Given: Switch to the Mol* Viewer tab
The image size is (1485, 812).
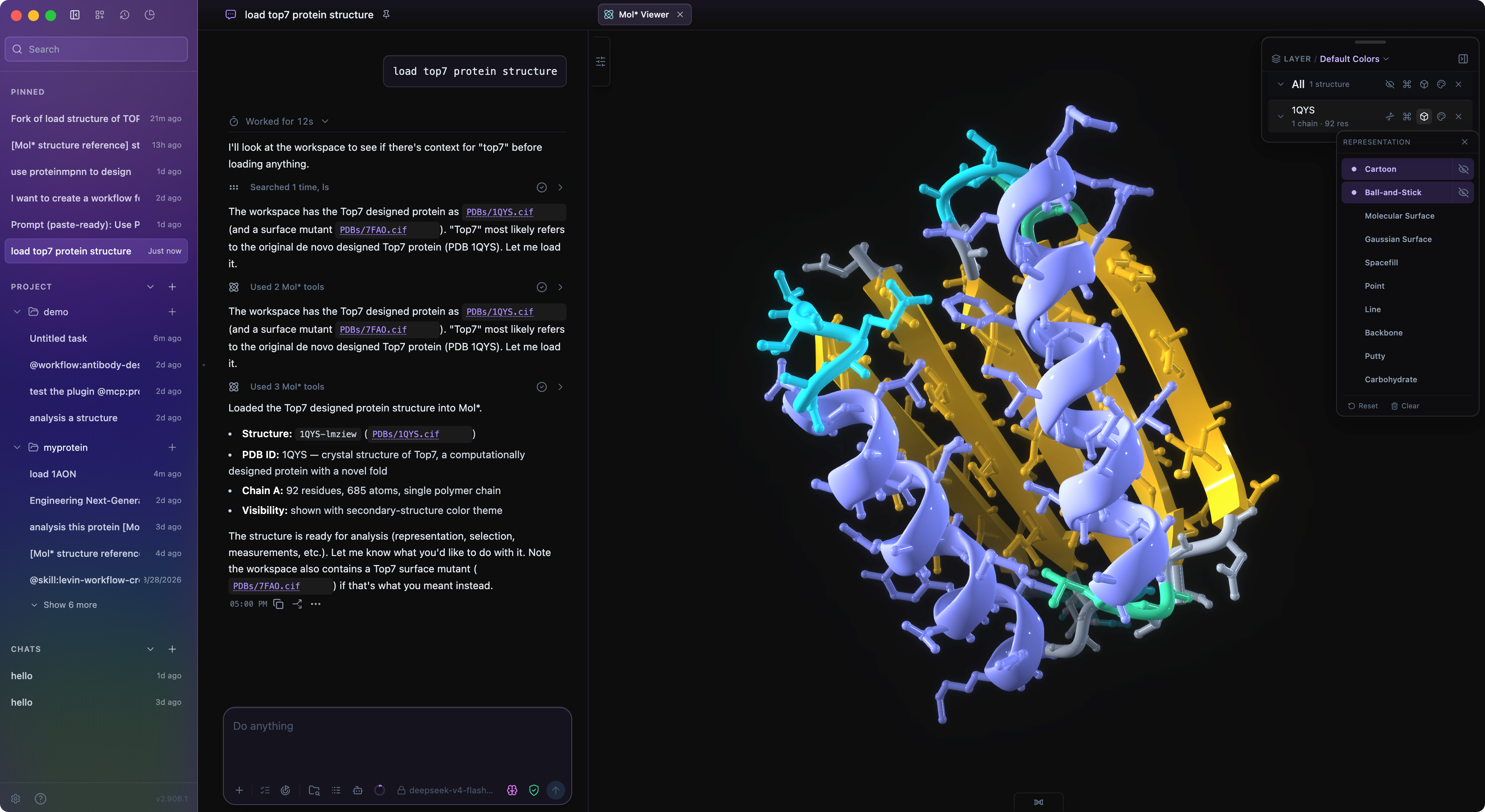Looking at the screenshot, I should tap(643, 14).
